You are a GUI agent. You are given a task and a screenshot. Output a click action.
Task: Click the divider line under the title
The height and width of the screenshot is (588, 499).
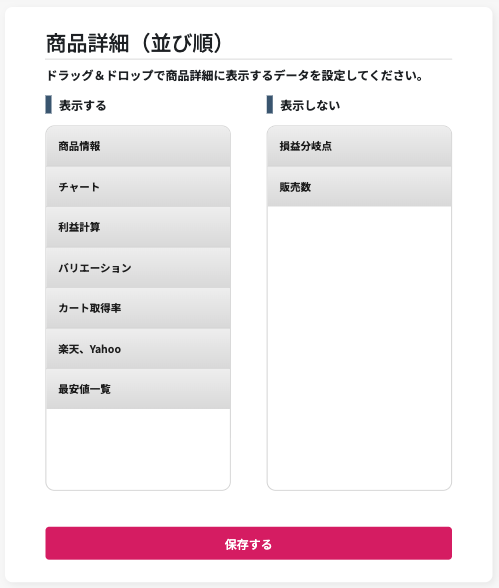coord(249,59)
